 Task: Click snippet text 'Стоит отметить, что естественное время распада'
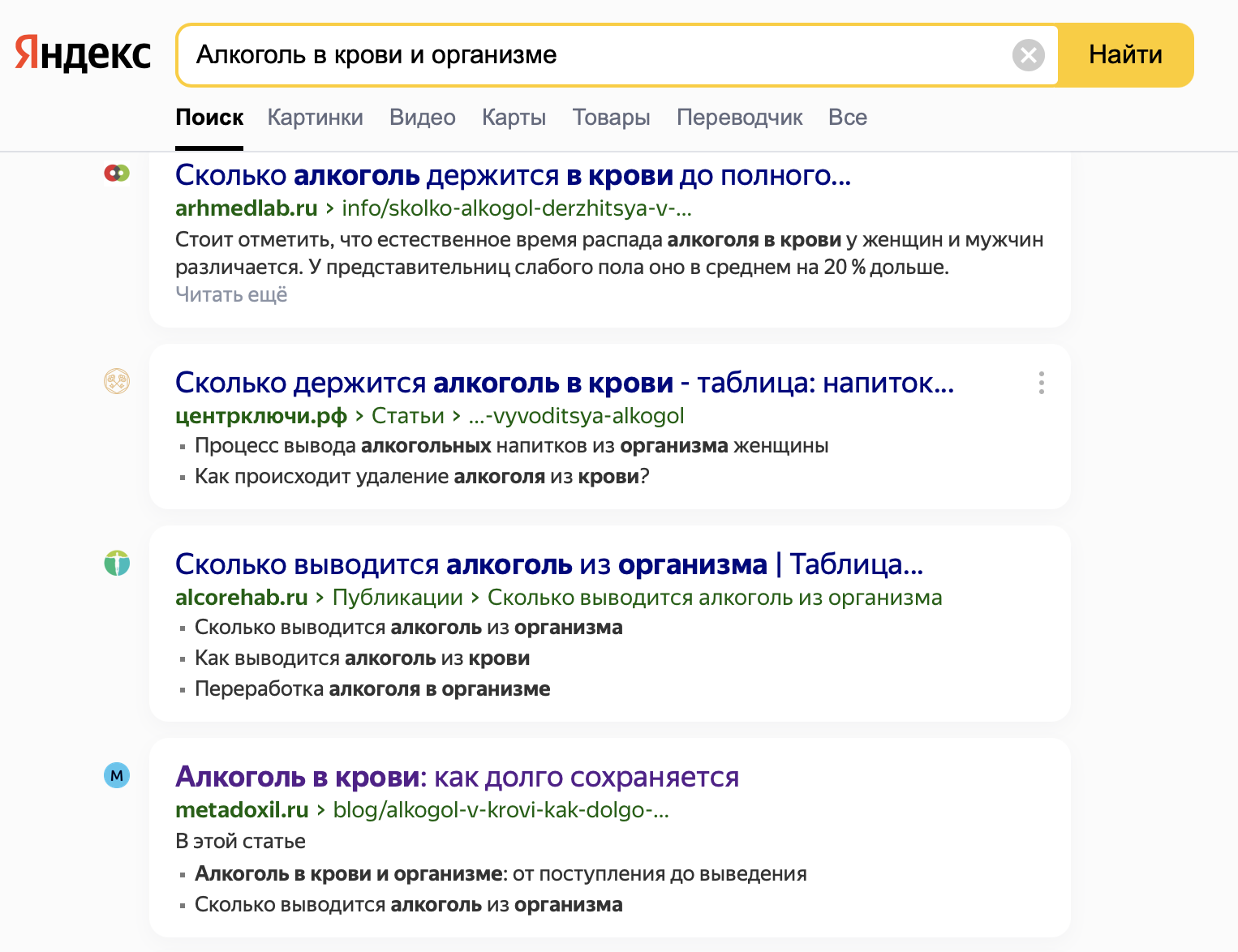[x=419, y=240]
